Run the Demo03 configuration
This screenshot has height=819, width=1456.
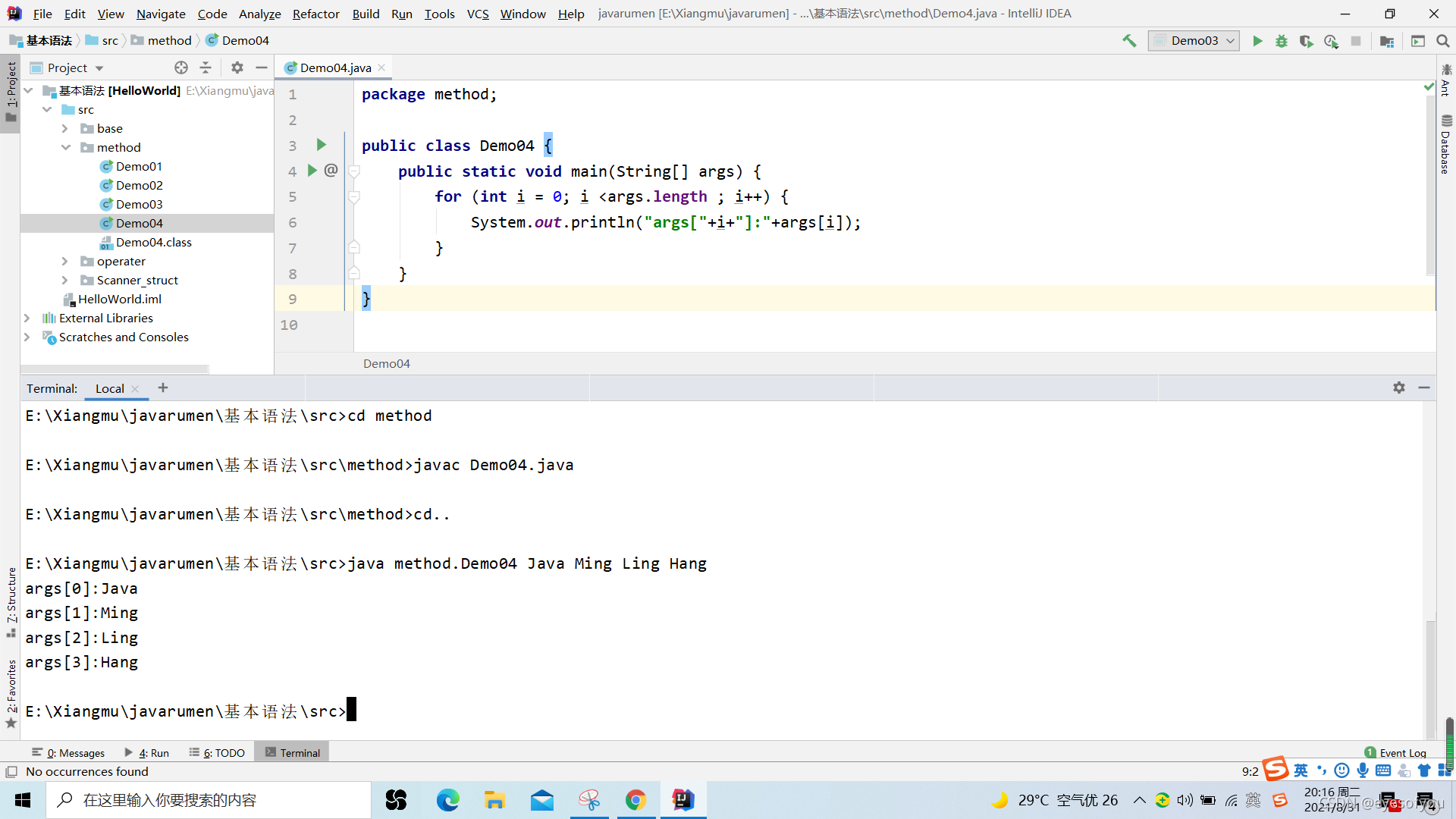1257,41
